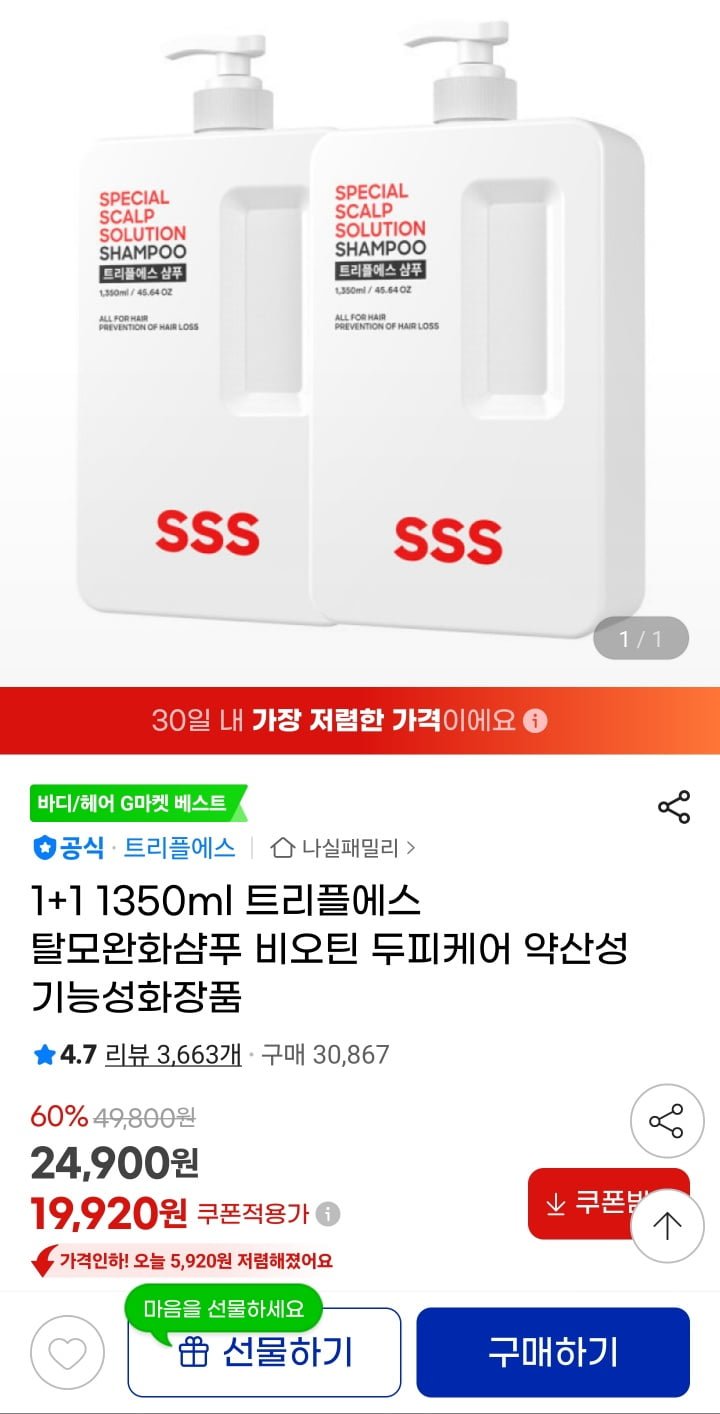Screen dimensions: 720x1414
Task: Tap the 가격인하 price drop notice
Action: tap(182, 1262)
